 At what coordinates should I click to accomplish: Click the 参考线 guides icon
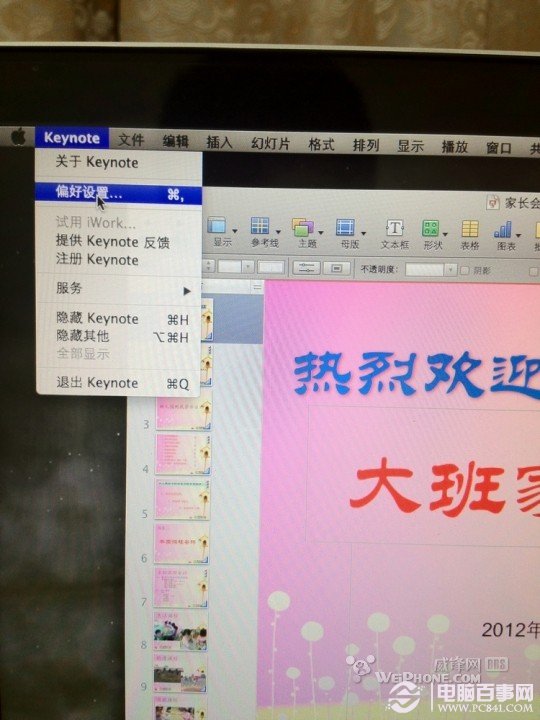click(260, 225)
